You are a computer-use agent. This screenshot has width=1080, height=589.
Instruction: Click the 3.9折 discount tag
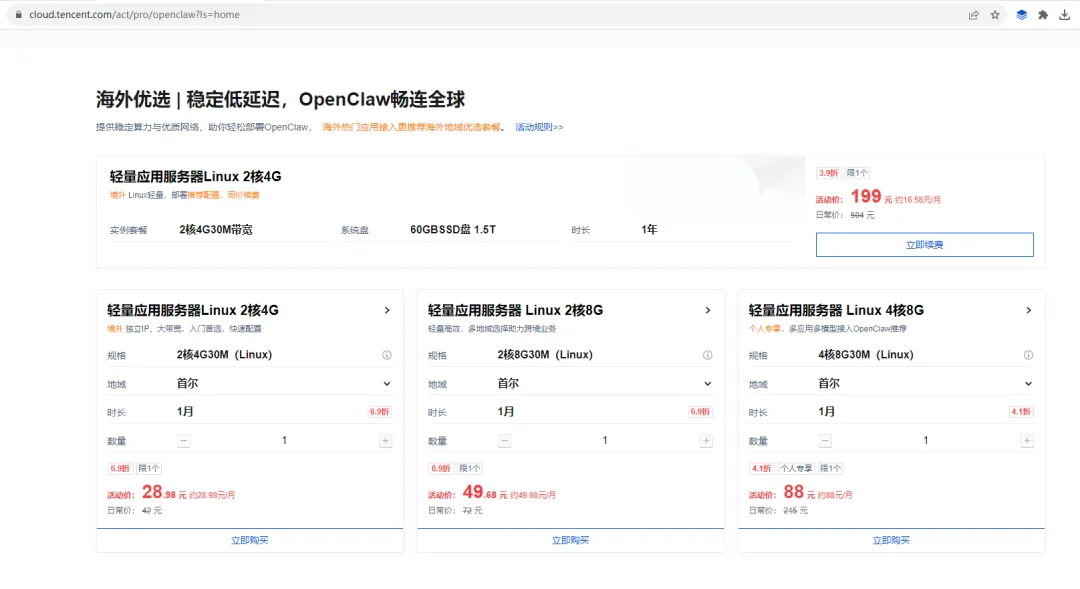tap(828, 173)
